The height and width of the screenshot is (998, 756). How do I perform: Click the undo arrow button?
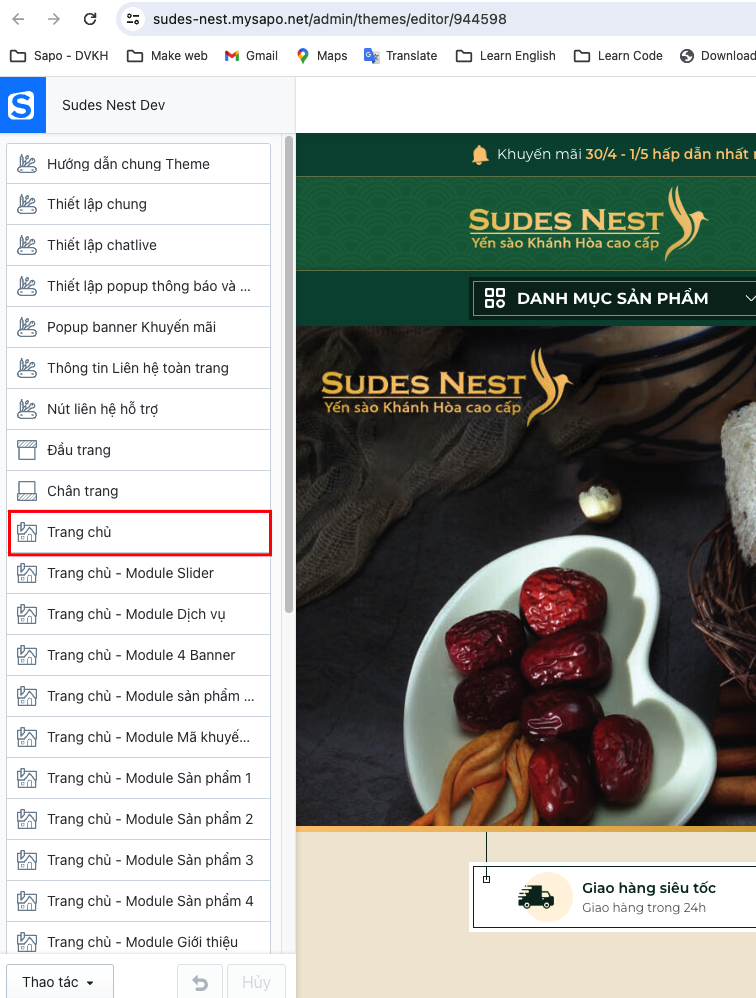tap(200, 982)
